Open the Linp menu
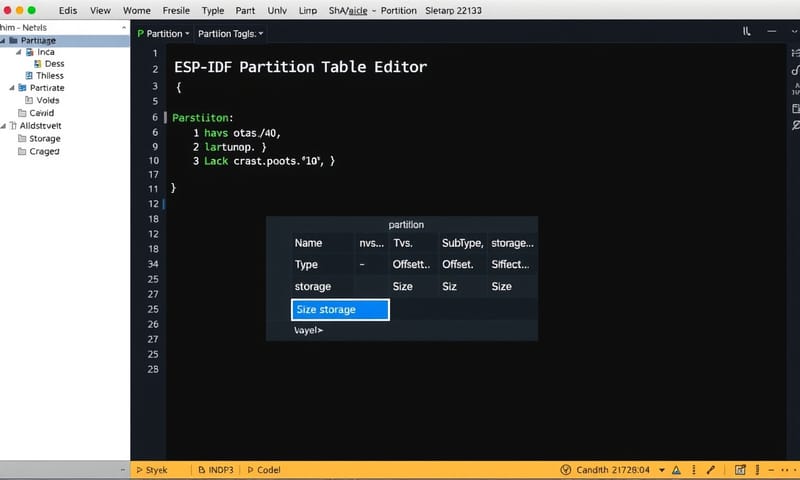The height and width of the screenshot is (480, 800). [308, 10]
